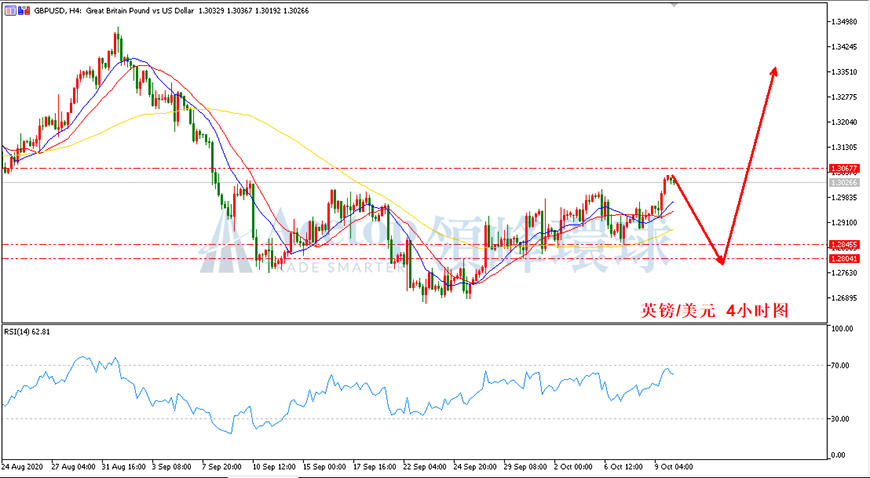Click the 24 Aug 2020 date label

click(x=22, y=466)
